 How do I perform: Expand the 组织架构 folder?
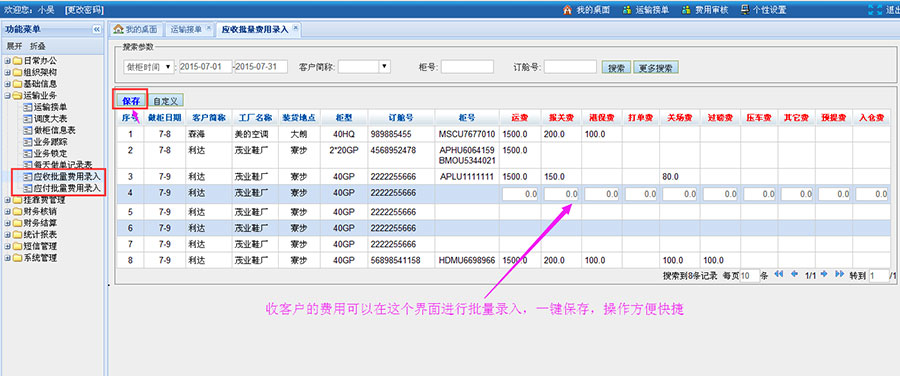(x=7, y=72)
